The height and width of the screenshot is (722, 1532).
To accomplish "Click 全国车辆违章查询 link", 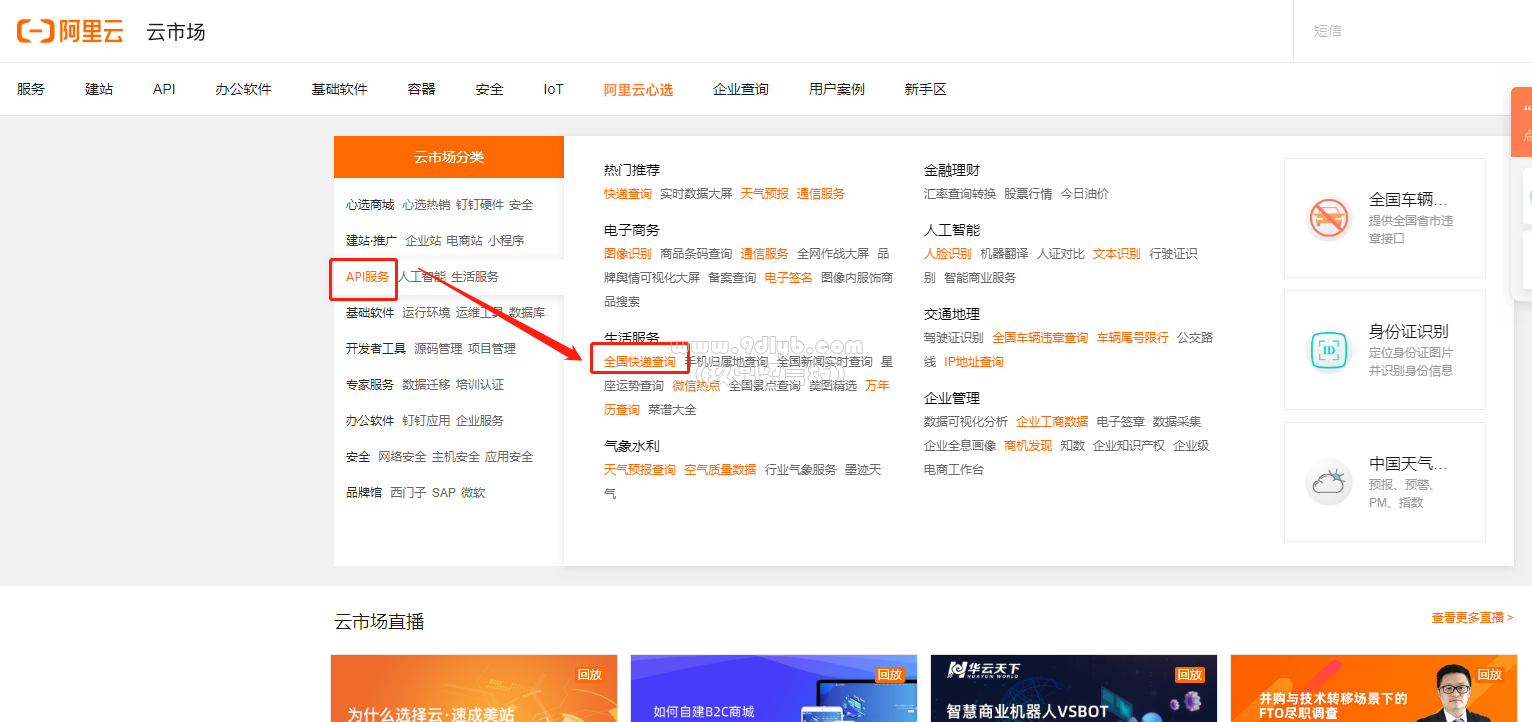I will 1040,338.
